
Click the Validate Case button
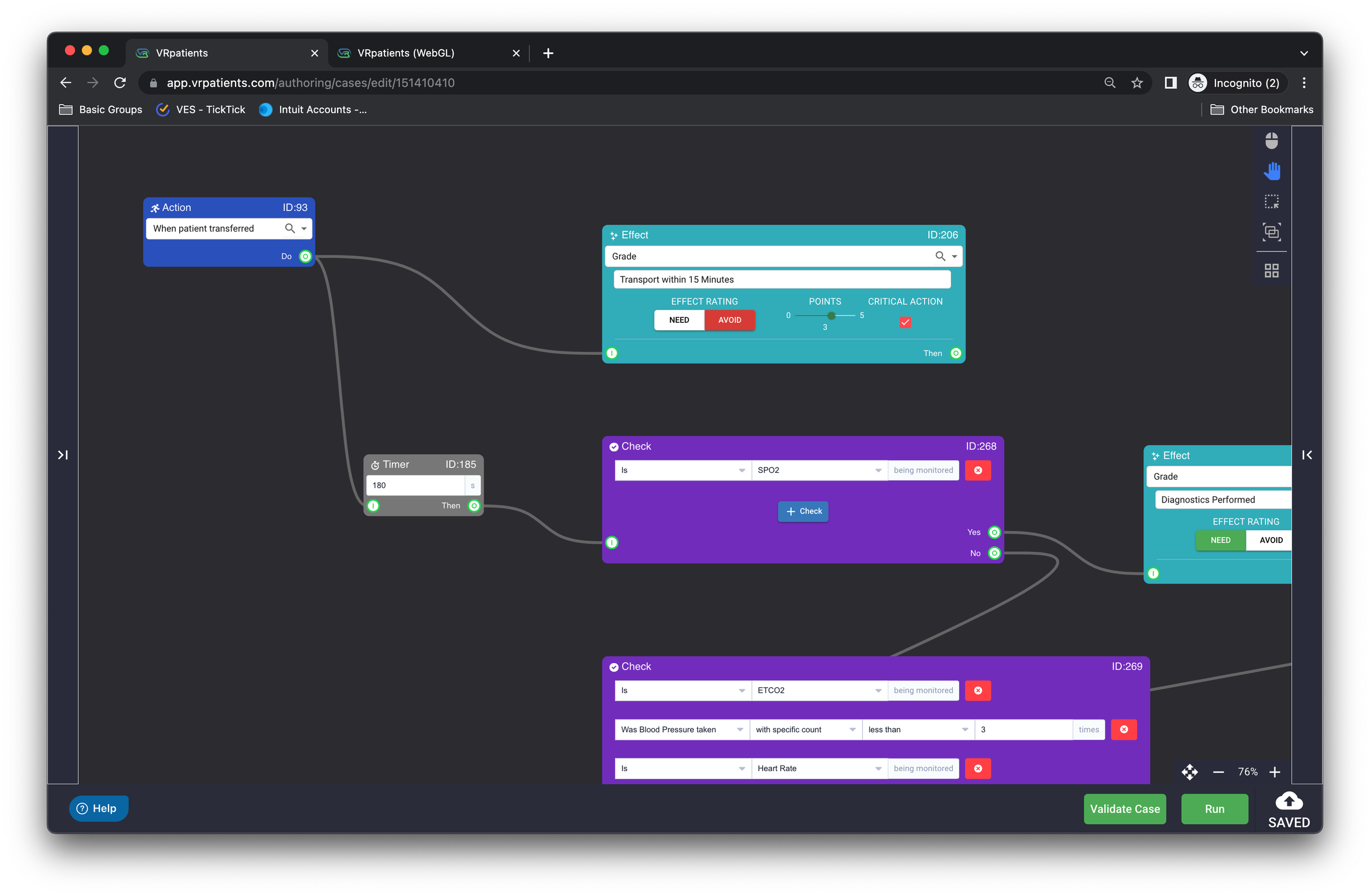coord(1124,808)
